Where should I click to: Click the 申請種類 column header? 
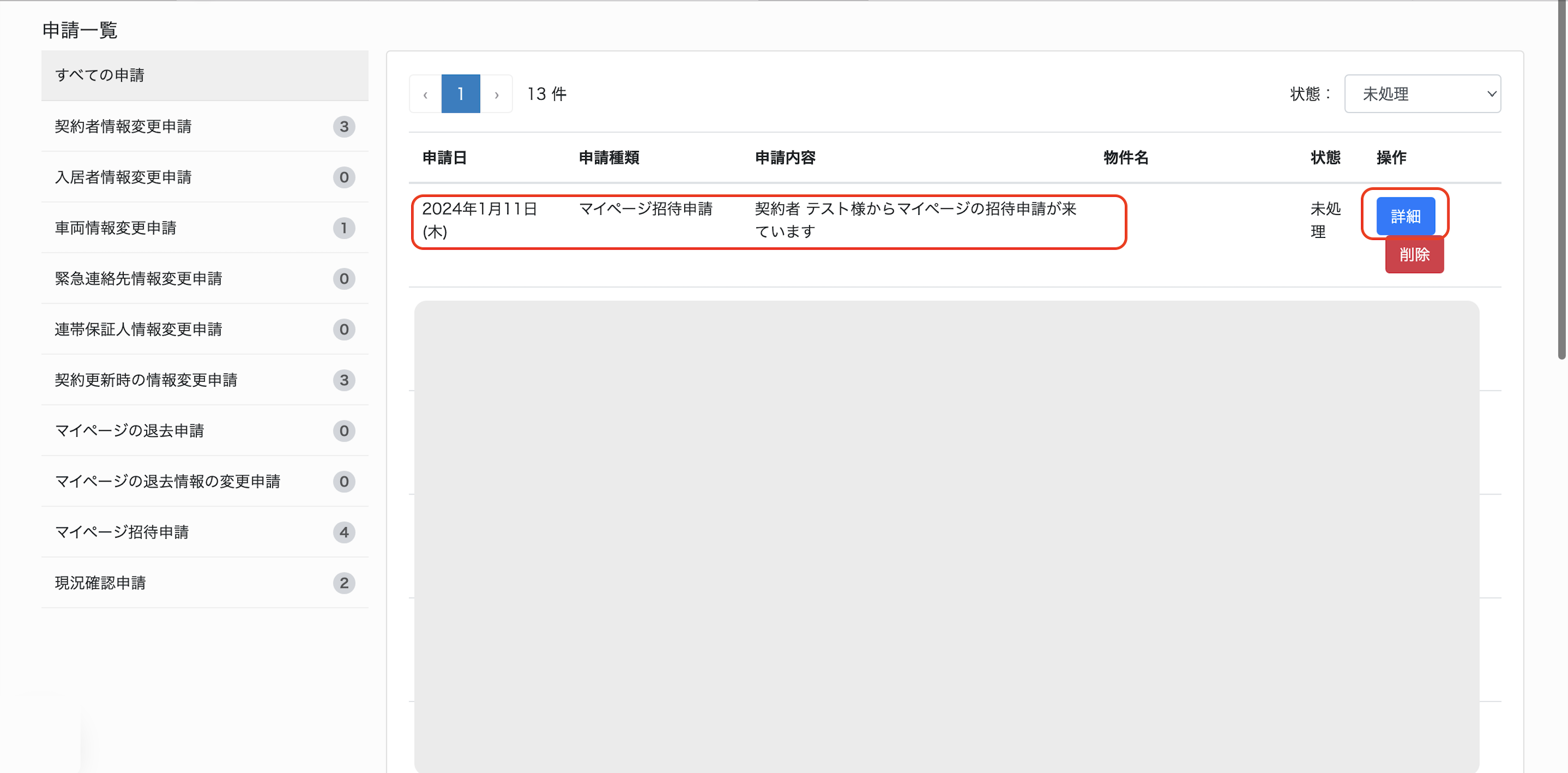coord(609,158)
